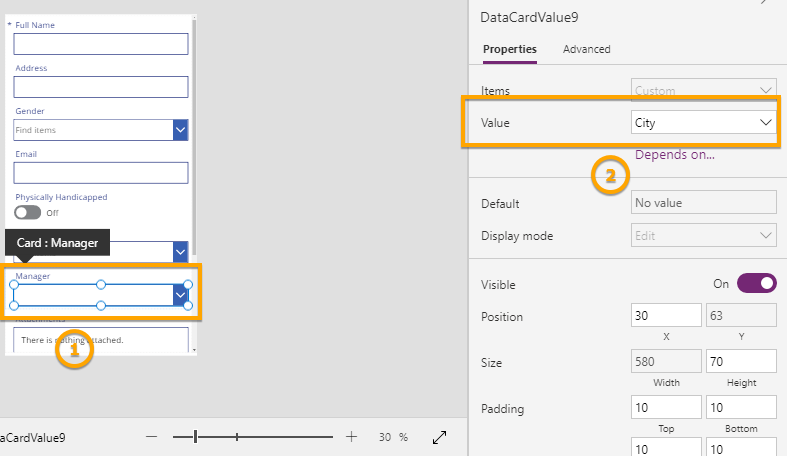
Task: Select the Properties tab
Action: tap(510, 49)
